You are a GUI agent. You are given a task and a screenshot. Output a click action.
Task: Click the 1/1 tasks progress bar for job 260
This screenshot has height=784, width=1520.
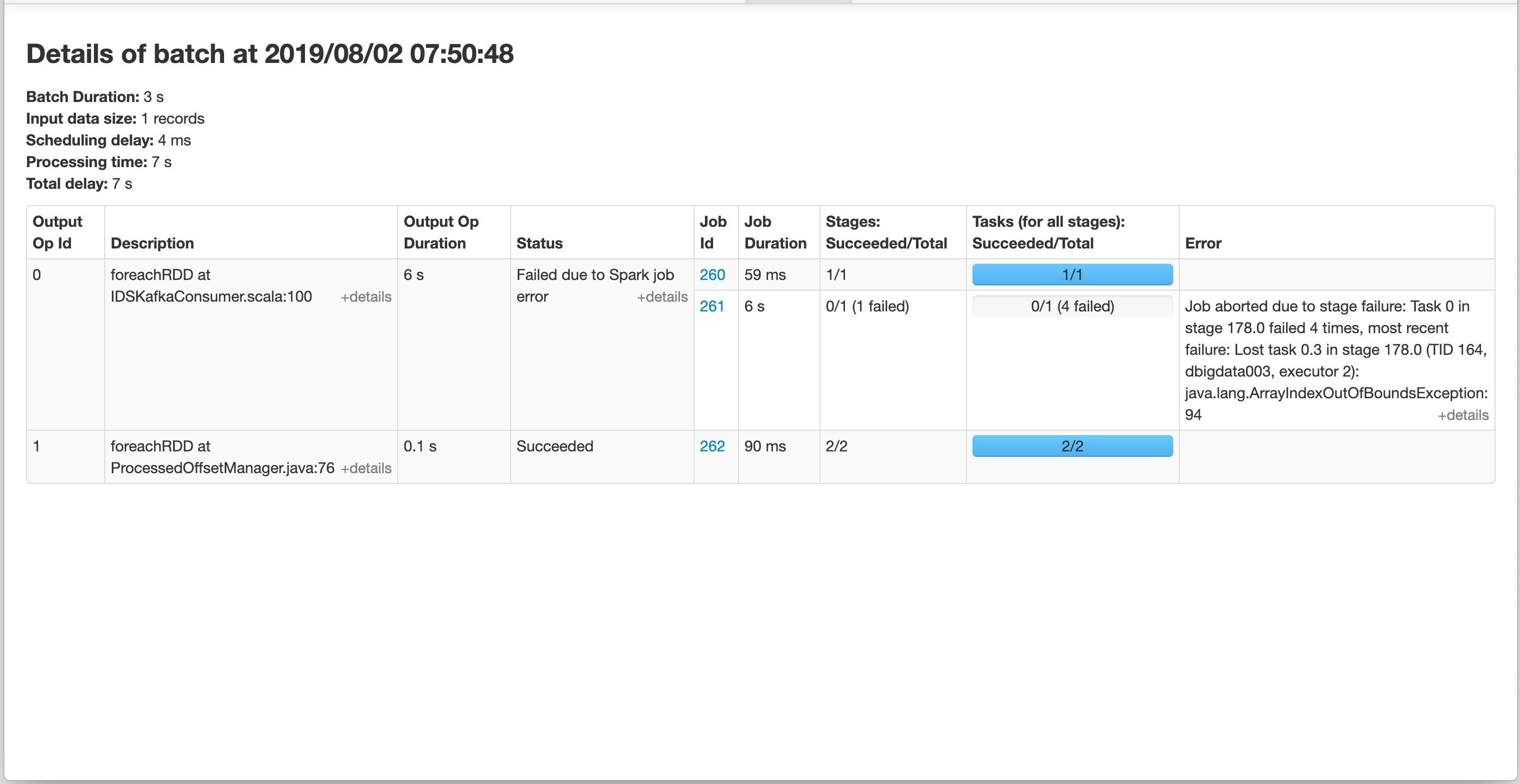click(x=1072, y=275)
